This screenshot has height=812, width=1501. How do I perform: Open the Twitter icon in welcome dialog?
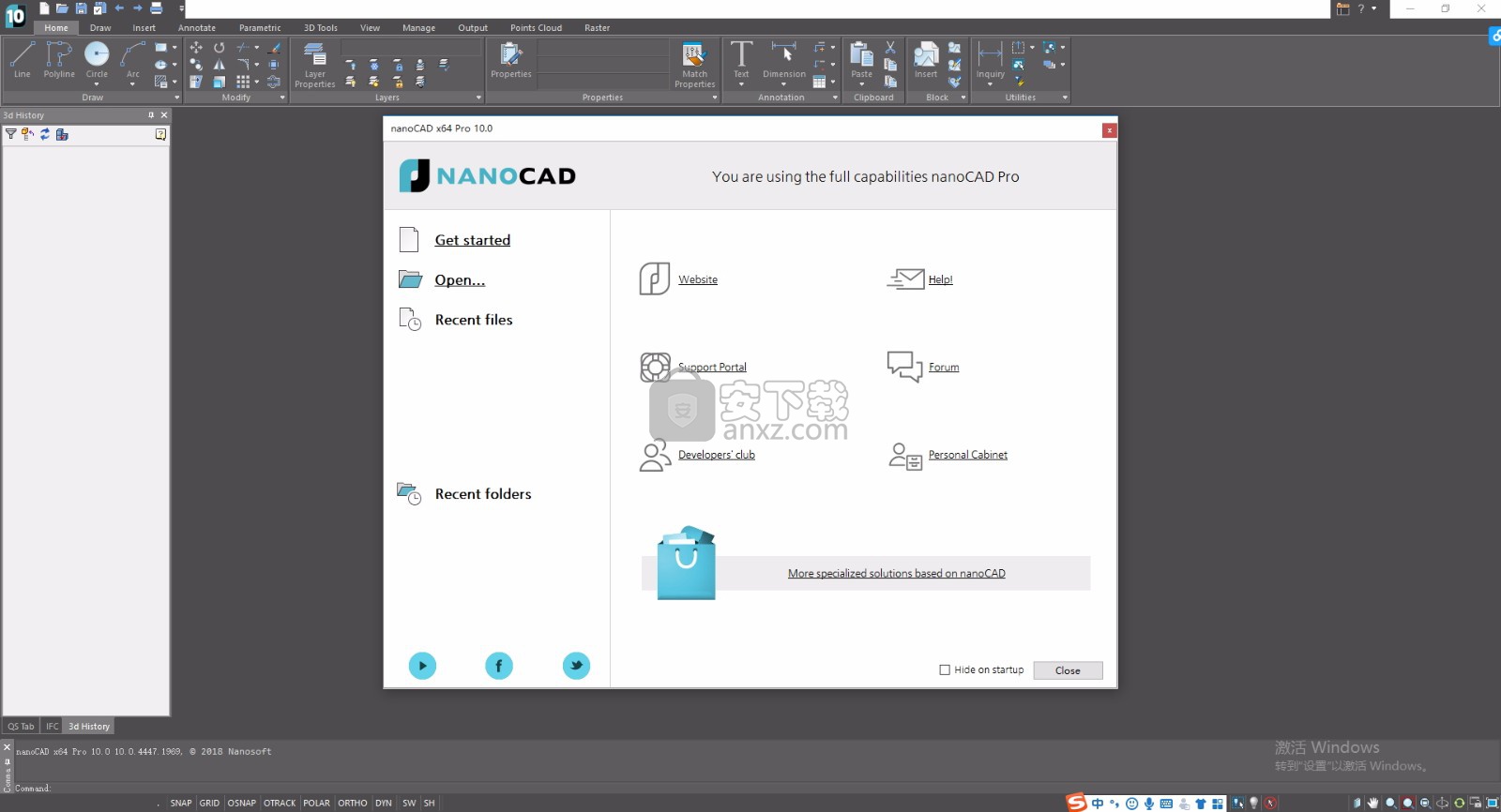click(x=576, y=666)
